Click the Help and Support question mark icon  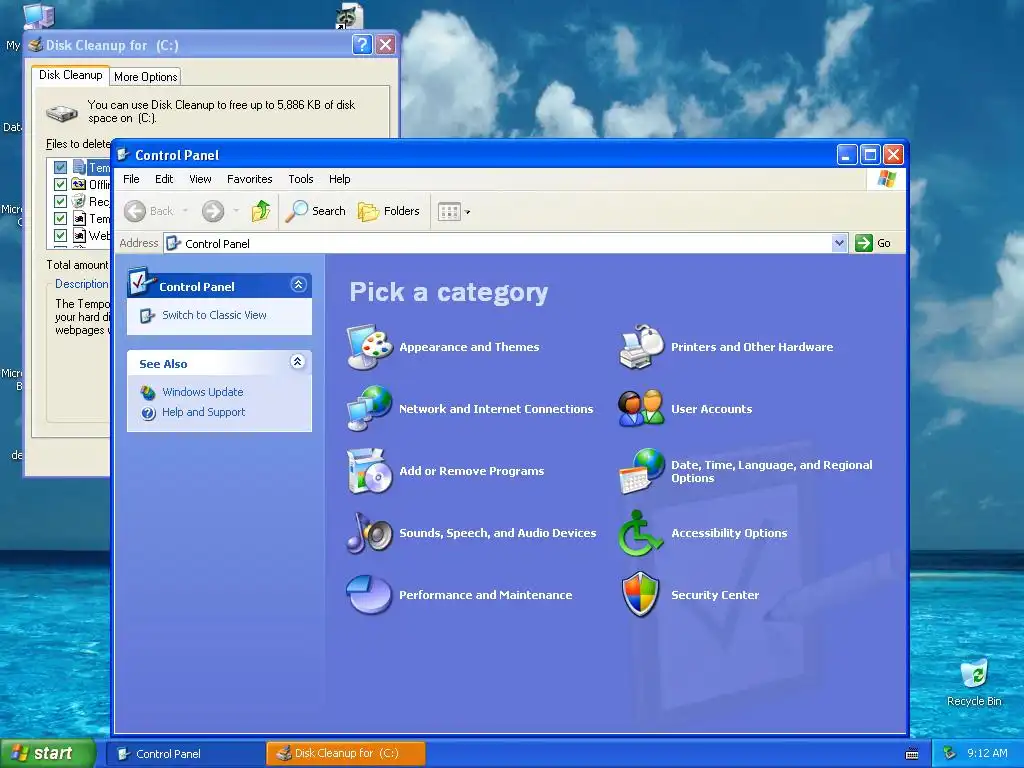point(148,413)
